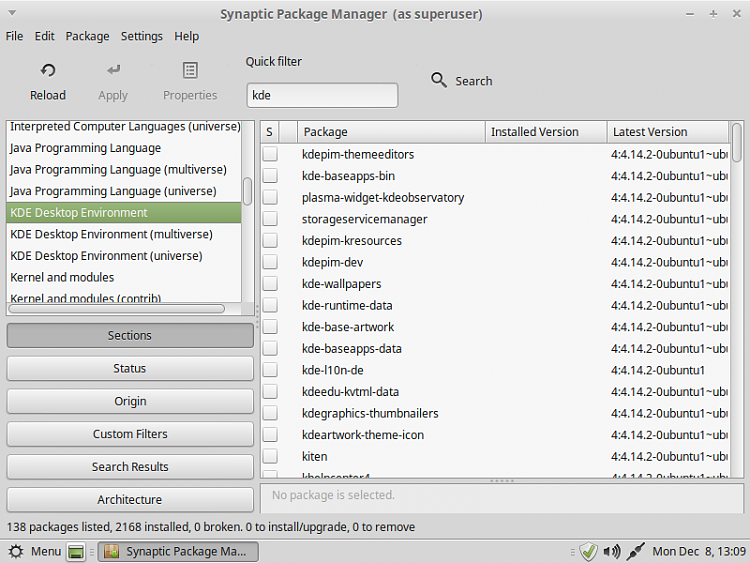Click the Custom Filters button
The image size is (750, 563).
pyautogui.click(x=130, y=434)
